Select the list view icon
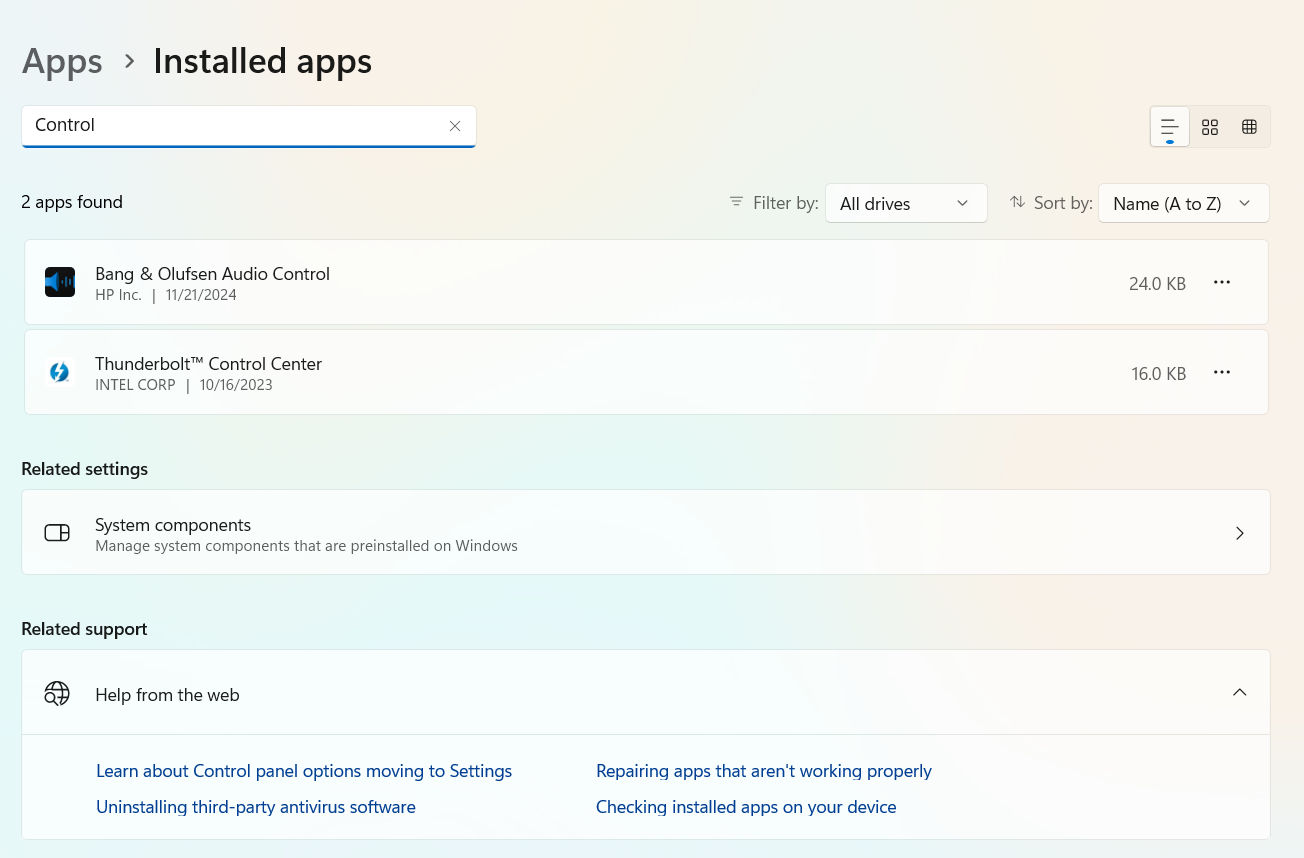Image resolution: width=1304 pixels, height=858 pixels. (x=1170, y=127)
